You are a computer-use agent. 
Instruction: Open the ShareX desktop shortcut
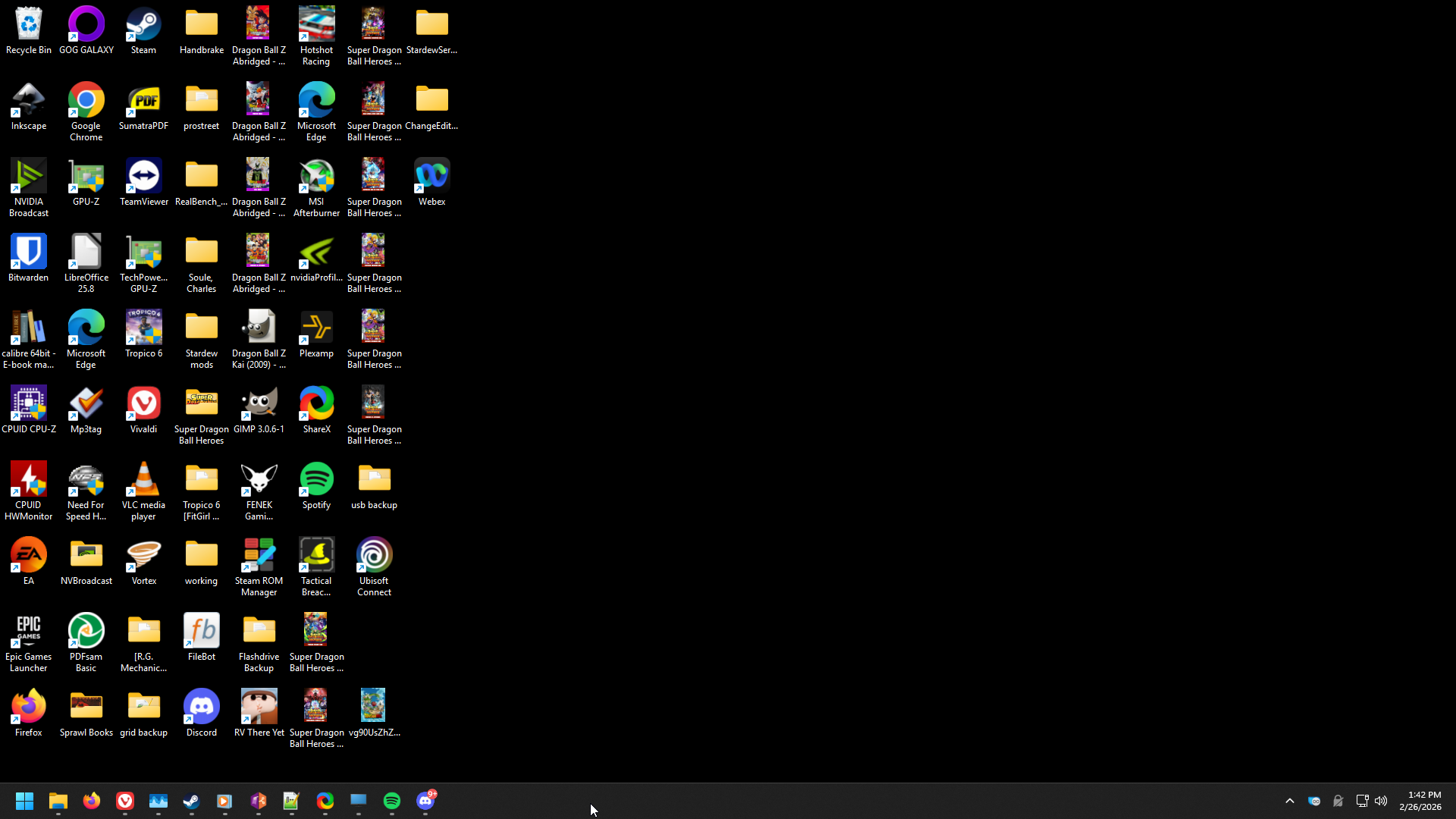[316, 410]
